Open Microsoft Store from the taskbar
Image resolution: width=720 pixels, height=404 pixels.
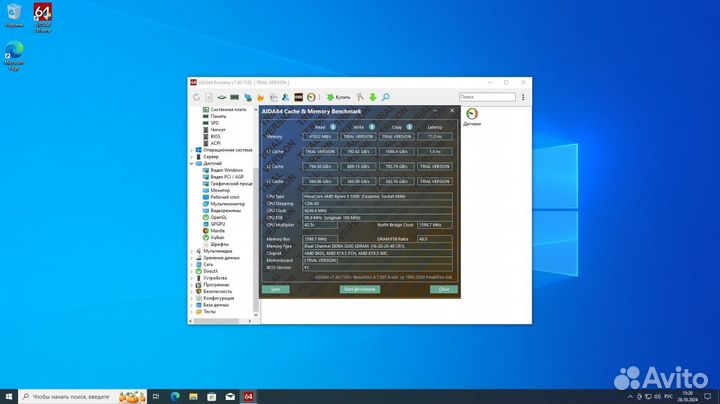(212, 397)
